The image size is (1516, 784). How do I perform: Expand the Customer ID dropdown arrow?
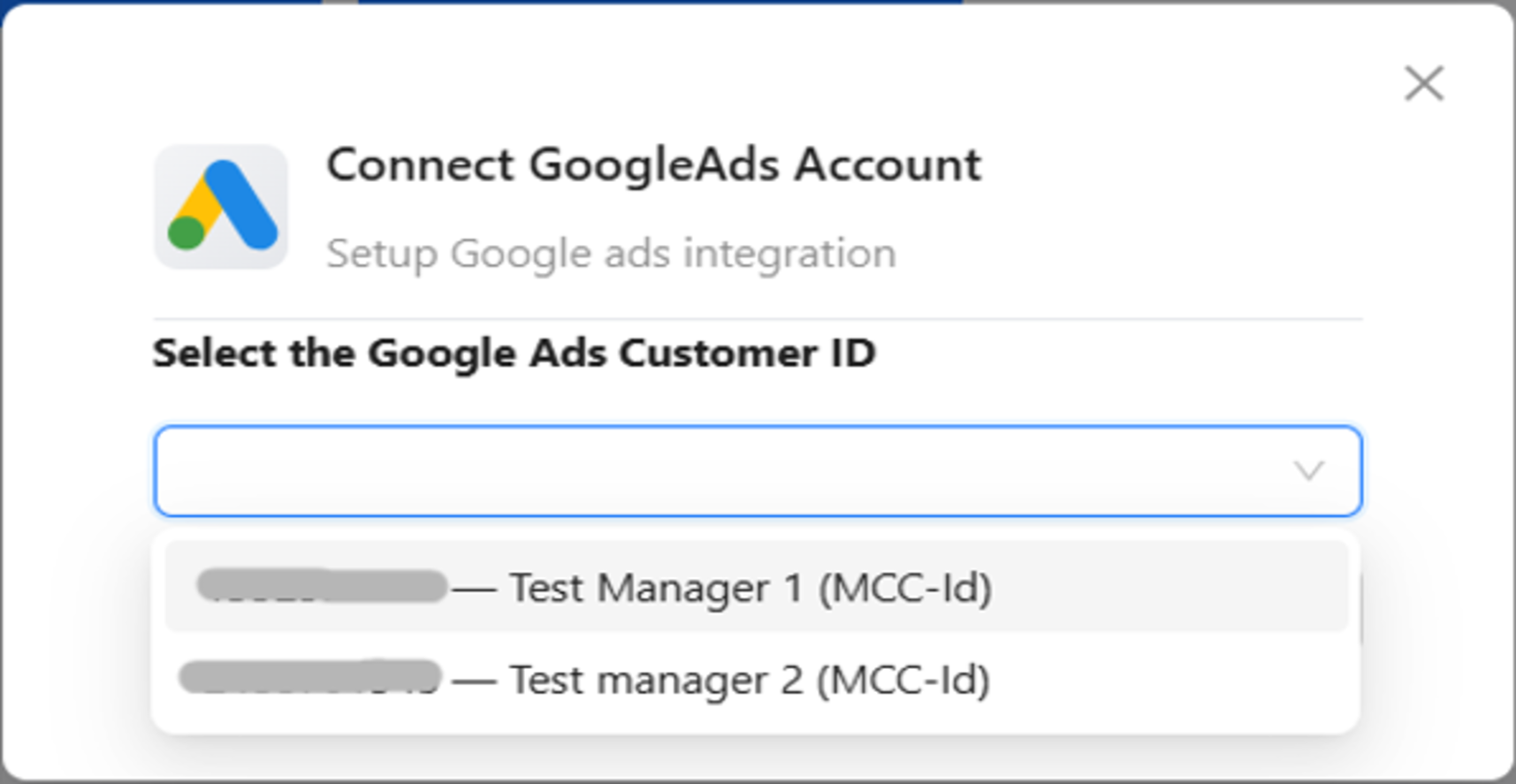click(1308, 470)
